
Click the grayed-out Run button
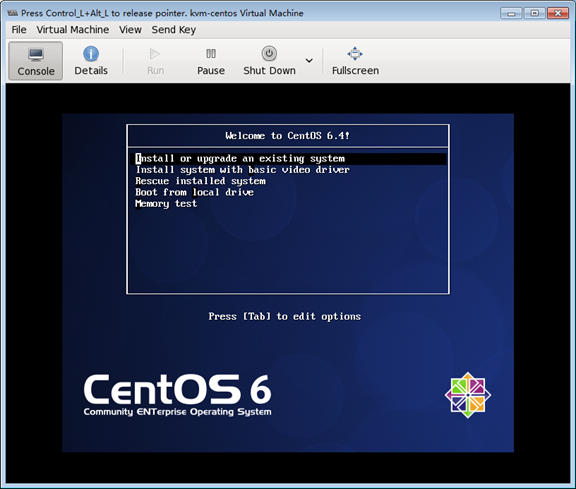click(155, 61)
